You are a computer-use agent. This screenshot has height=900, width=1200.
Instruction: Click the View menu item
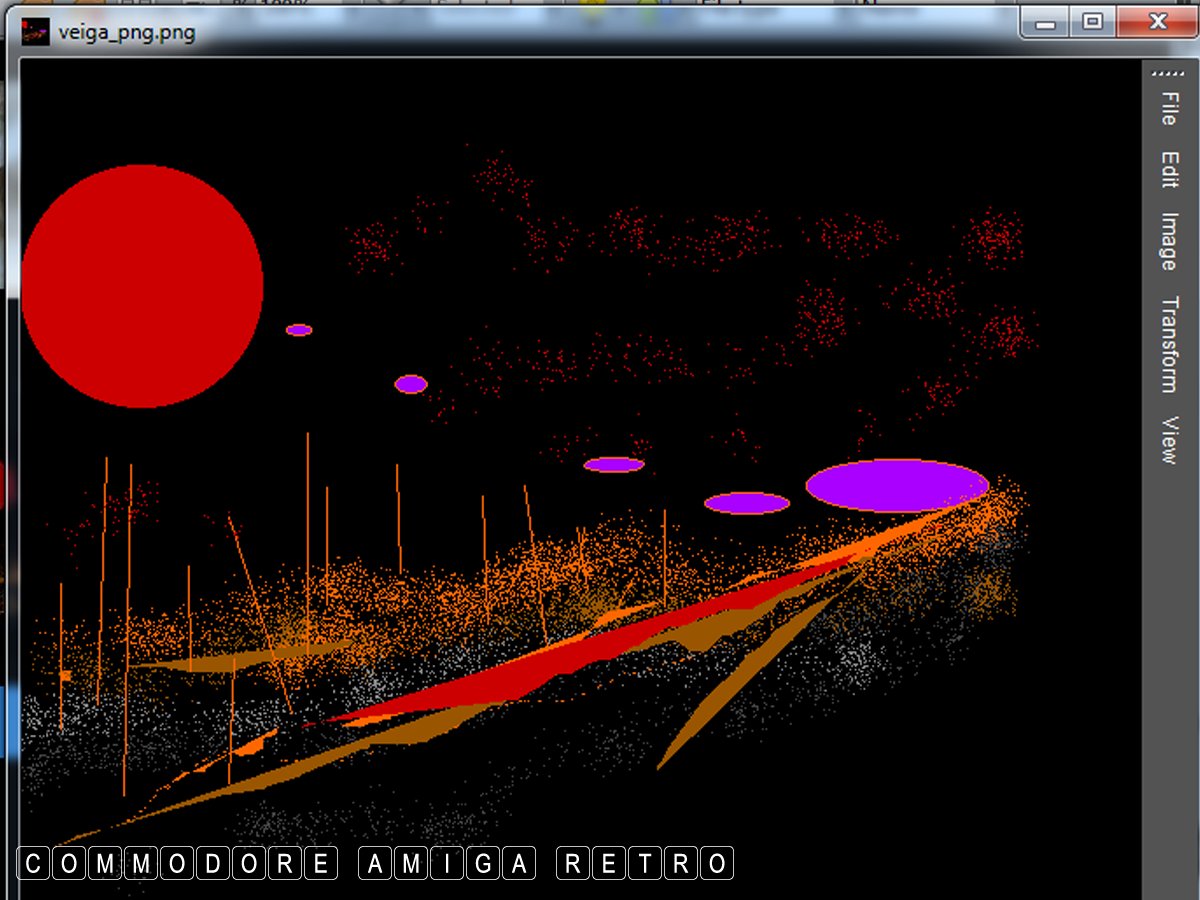[x=1167, y=440]
